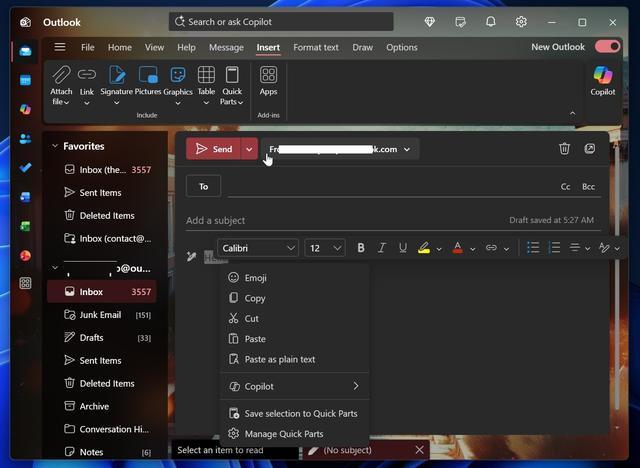
Task: Collapse the account folder list
Action: point(55,268)
